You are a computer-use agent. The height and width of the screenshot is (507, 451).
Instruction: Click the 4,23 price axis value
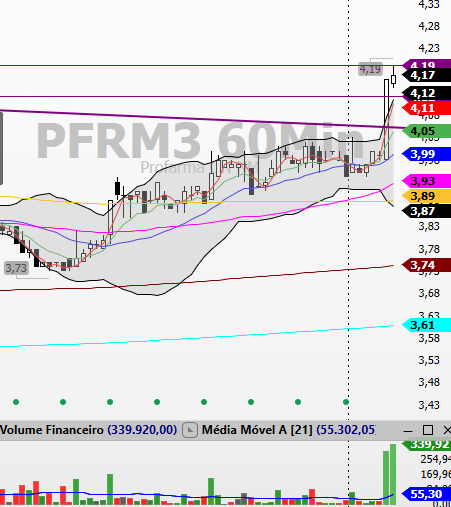(x=429, y=48)
